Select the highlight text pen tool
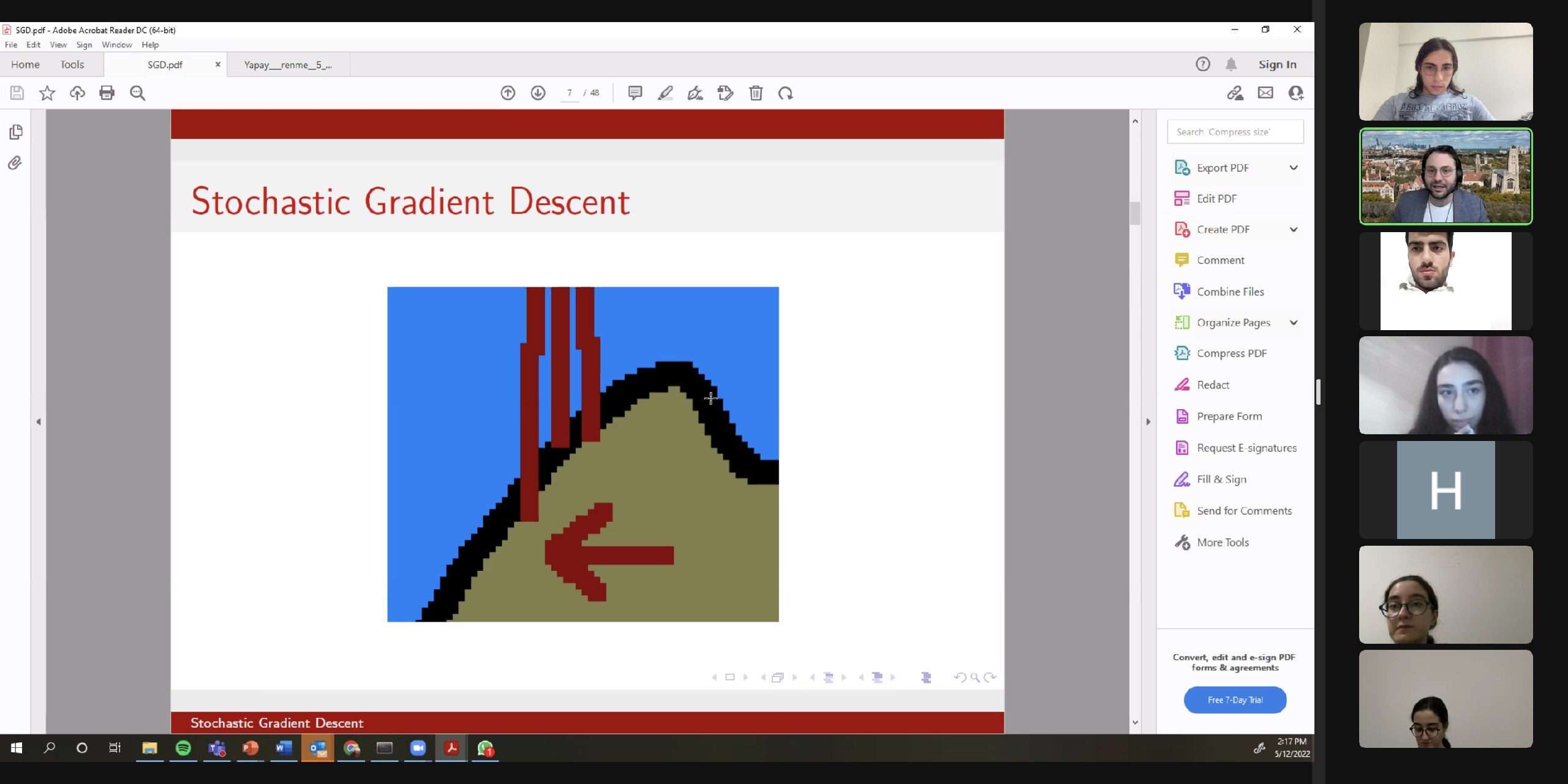Viewport: 1568px width, 784px height. [x=665, y=93]
